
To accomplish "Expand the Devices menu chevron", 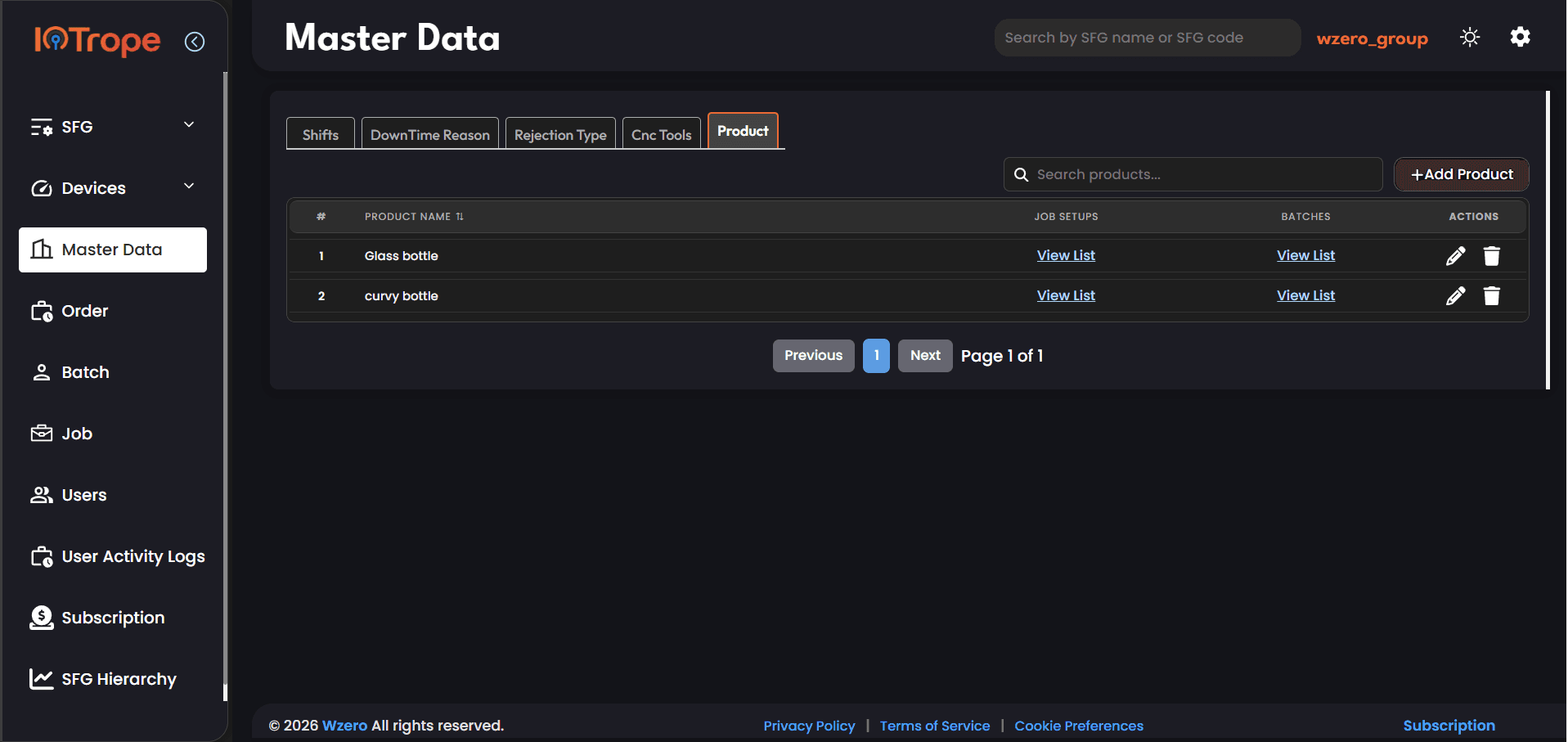I will coord(189,186).
